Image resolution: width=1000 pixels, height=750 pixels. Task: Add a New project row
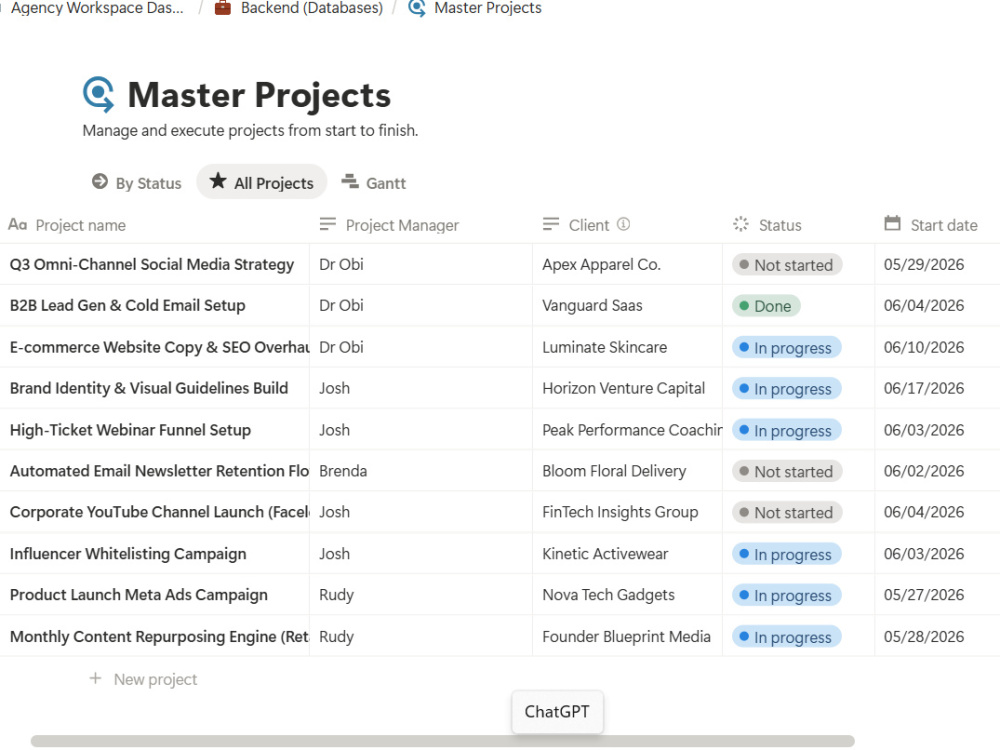click(x=143, y=679)
